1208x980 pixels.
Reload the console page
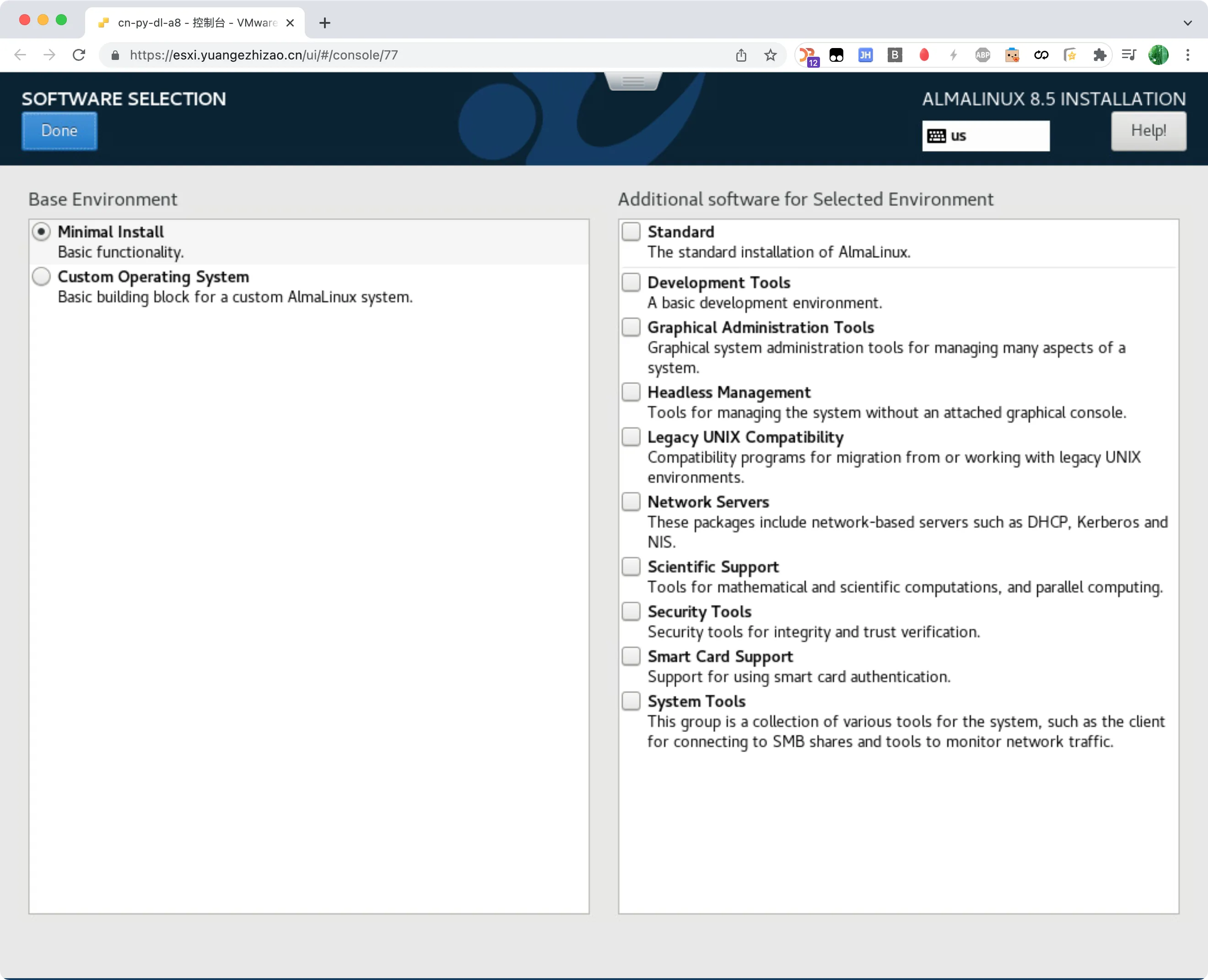click(79, 55)
